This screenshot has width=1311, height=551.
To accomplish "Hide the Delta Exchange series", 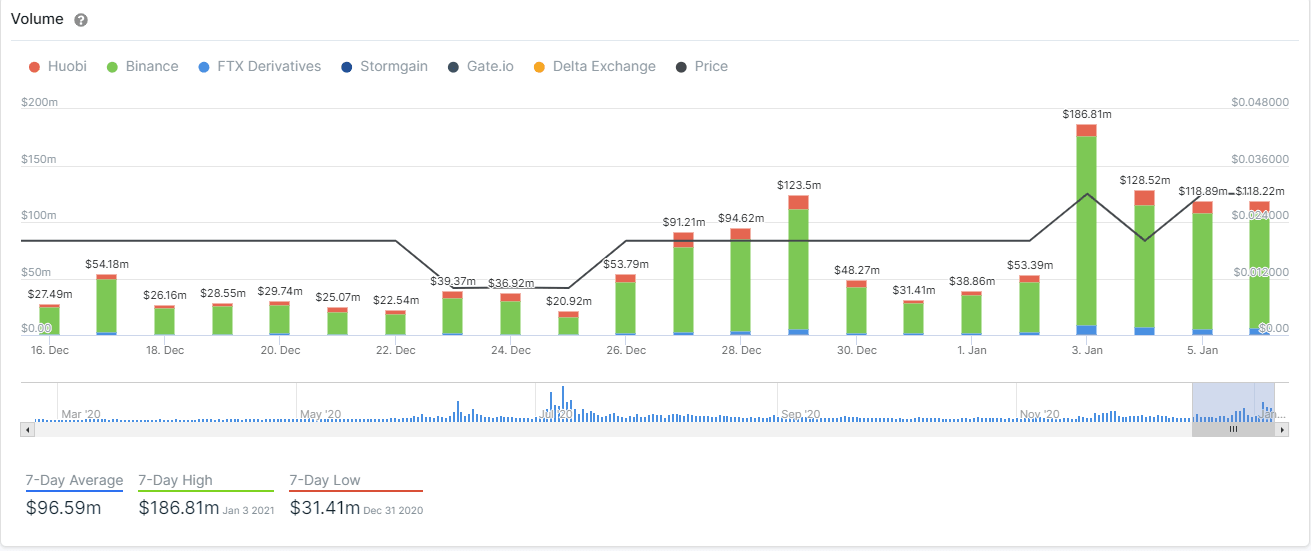I will pyautogui.click(x=594, y=67).
